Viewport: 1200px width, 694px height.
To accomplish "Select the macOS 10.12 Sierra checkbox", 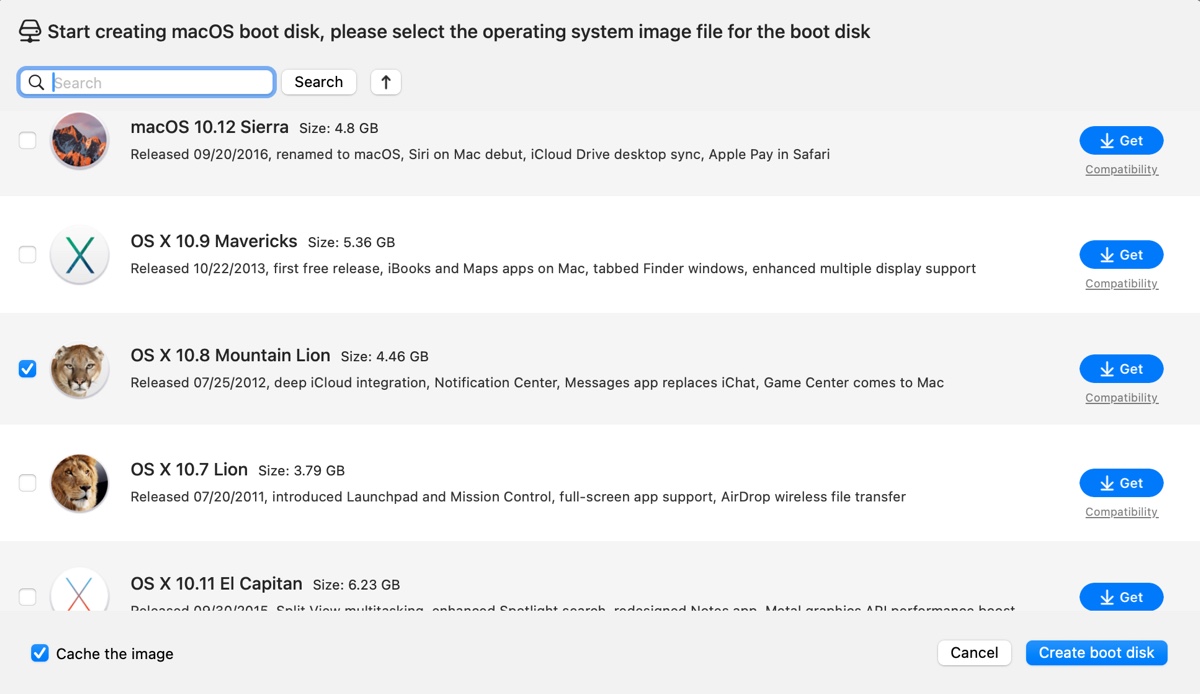I will point(28,141).
